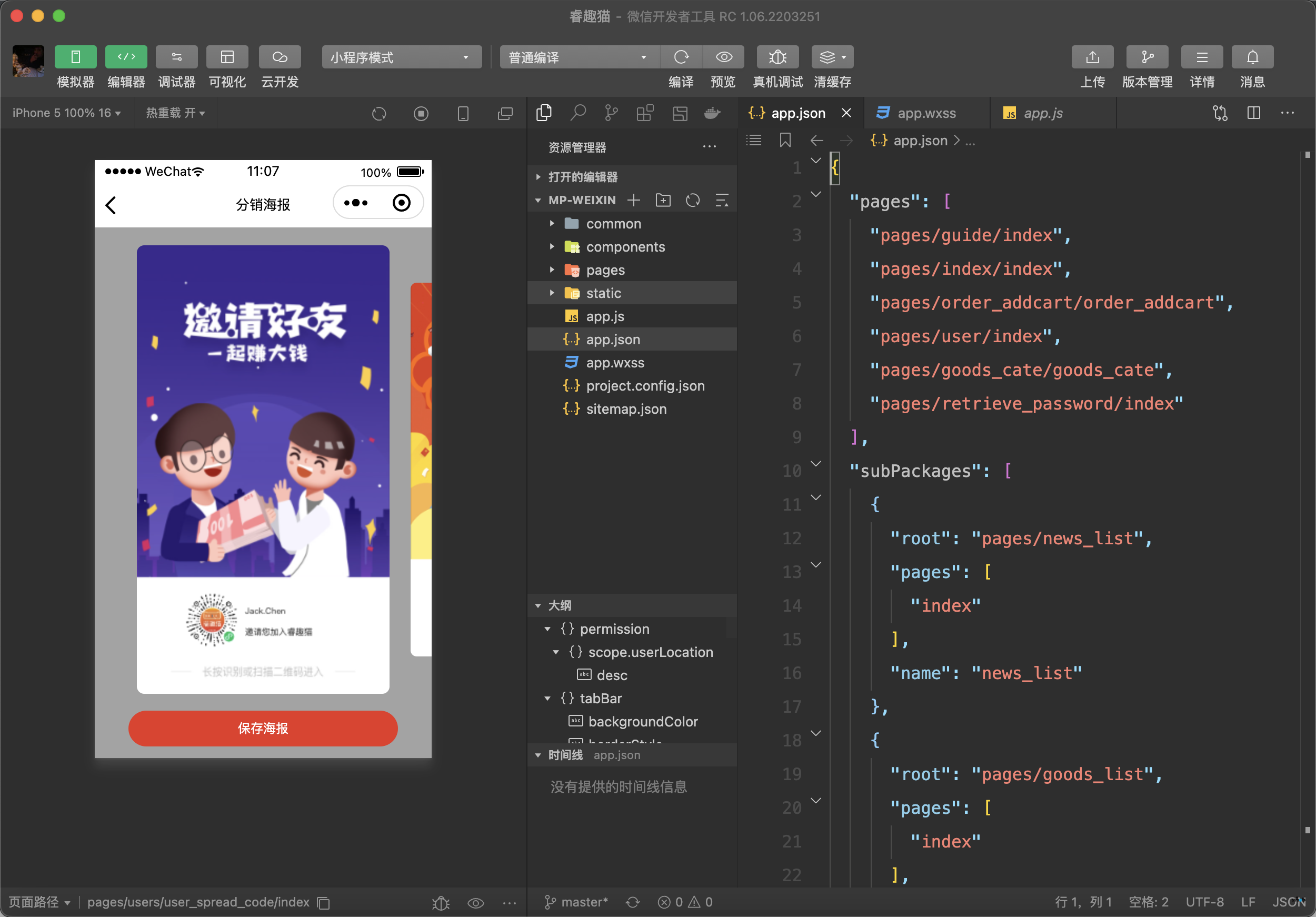Open the extensions view
The height and width of the screenshot is (917, 1316).
(645, 113)
